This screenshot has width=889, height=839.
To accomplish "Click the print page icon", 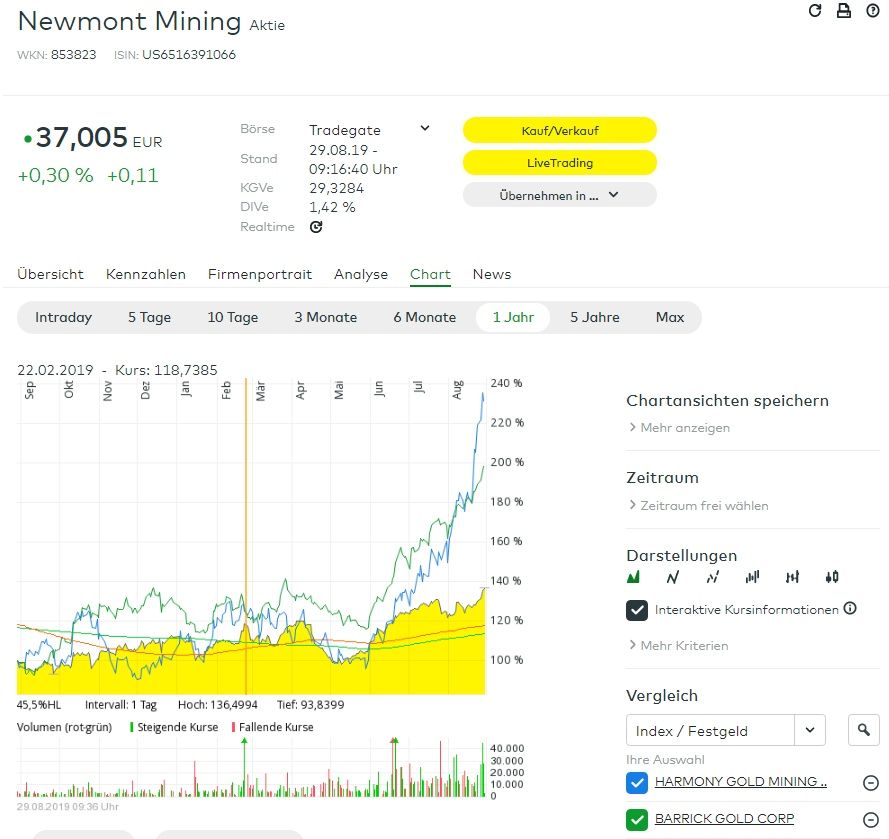I will pos(843,11).
